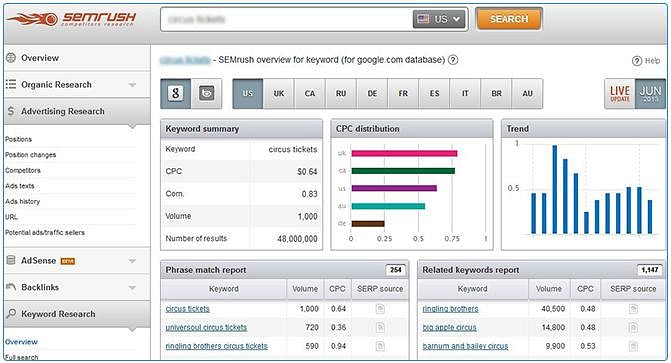Expand the AdSense section arrow
671x363 pixels.
pyautogui.click(x=132, y=261)
